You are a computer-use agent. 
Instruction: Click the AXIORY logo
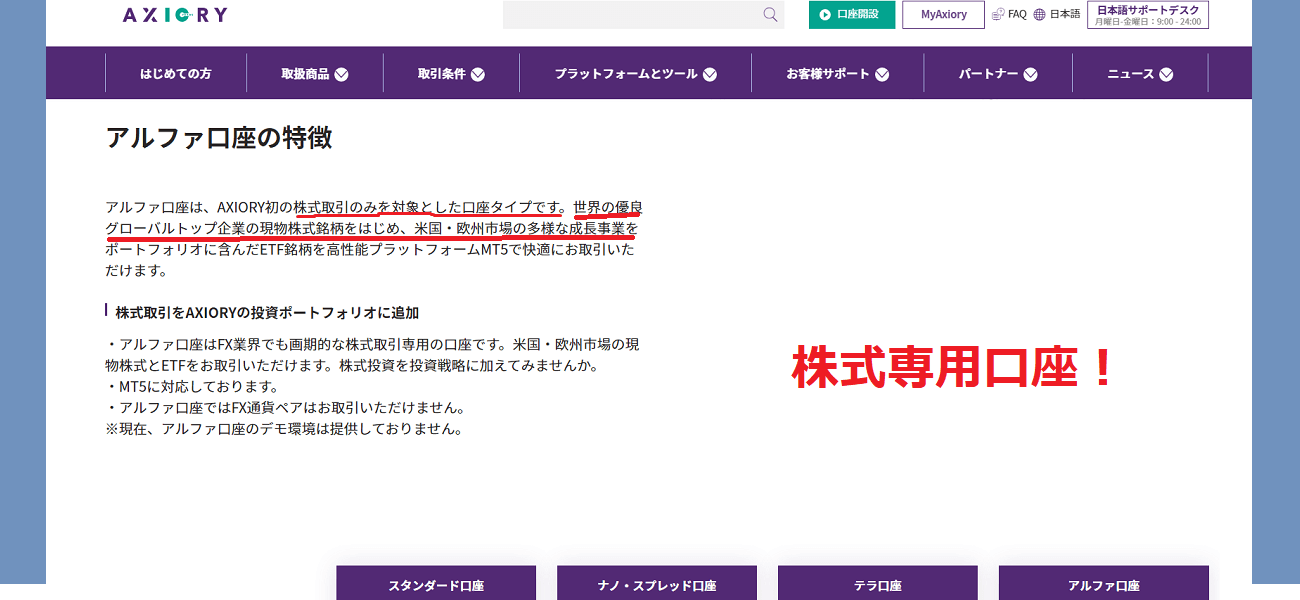coord(175,15)
